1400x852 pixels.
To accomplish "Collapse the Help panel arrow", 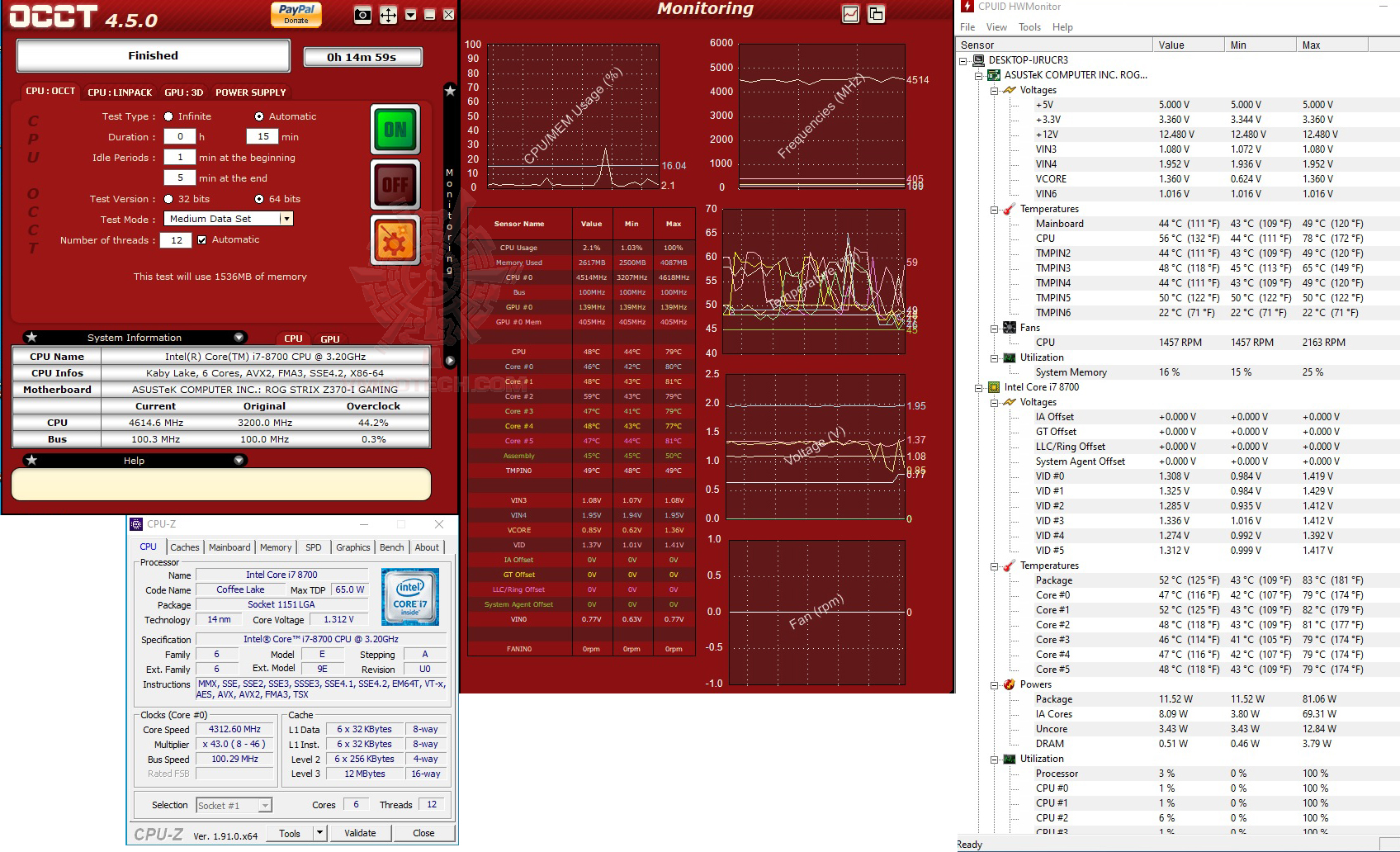I will (239, 460).
